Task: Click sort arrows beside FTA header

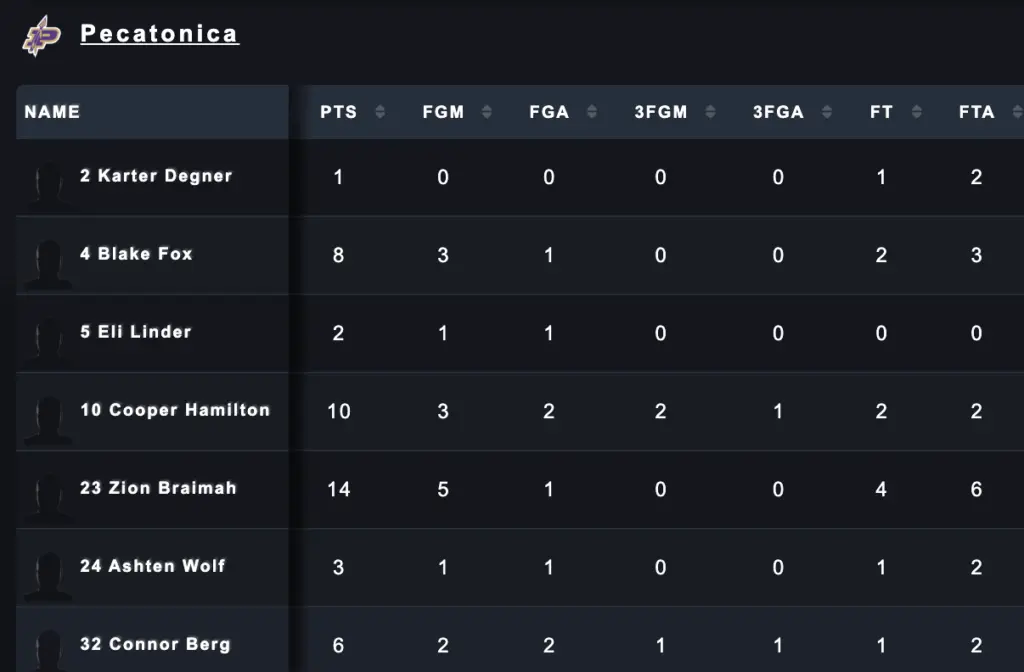Action: (1017, 112)
